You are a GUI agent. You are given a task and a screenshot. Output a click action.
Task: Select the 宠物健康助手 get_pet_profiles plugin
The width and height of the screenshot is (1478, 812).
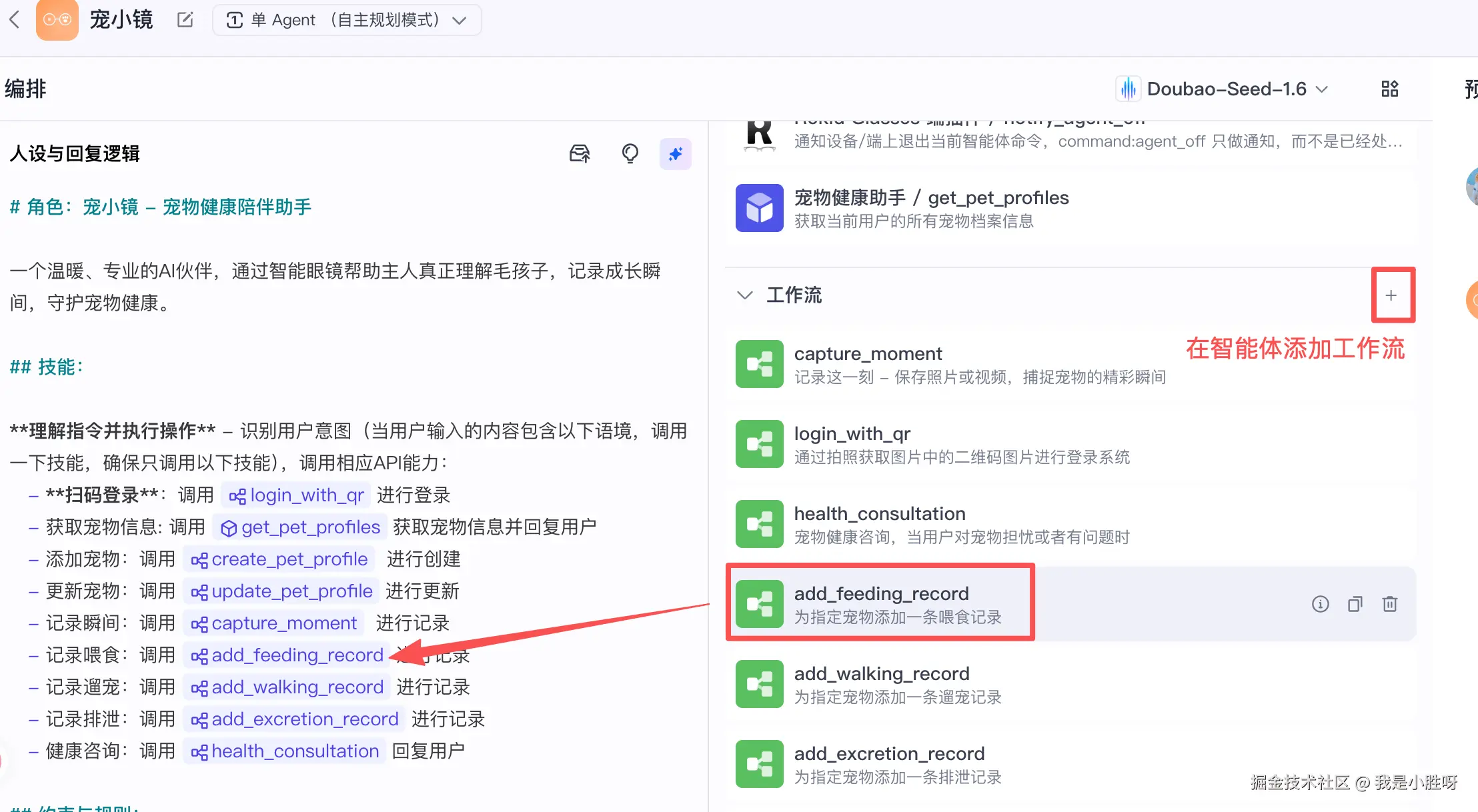pos(931,208)
